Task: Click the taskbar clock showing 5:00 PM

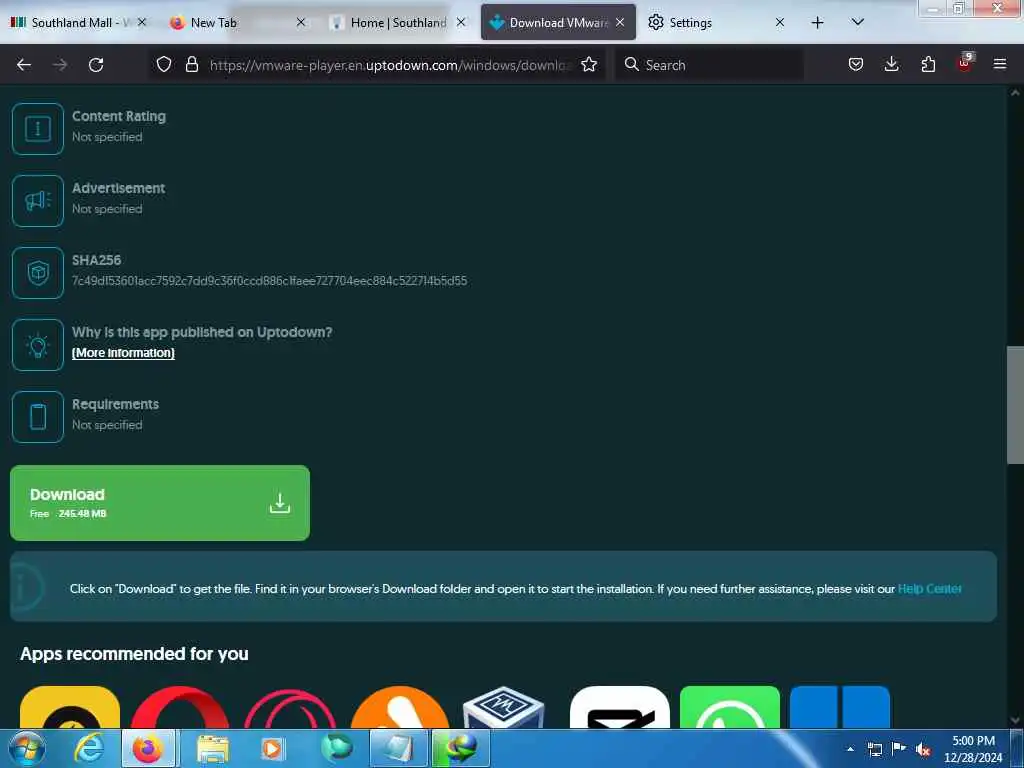Action: pyautogui.click(x=973, y=749)
